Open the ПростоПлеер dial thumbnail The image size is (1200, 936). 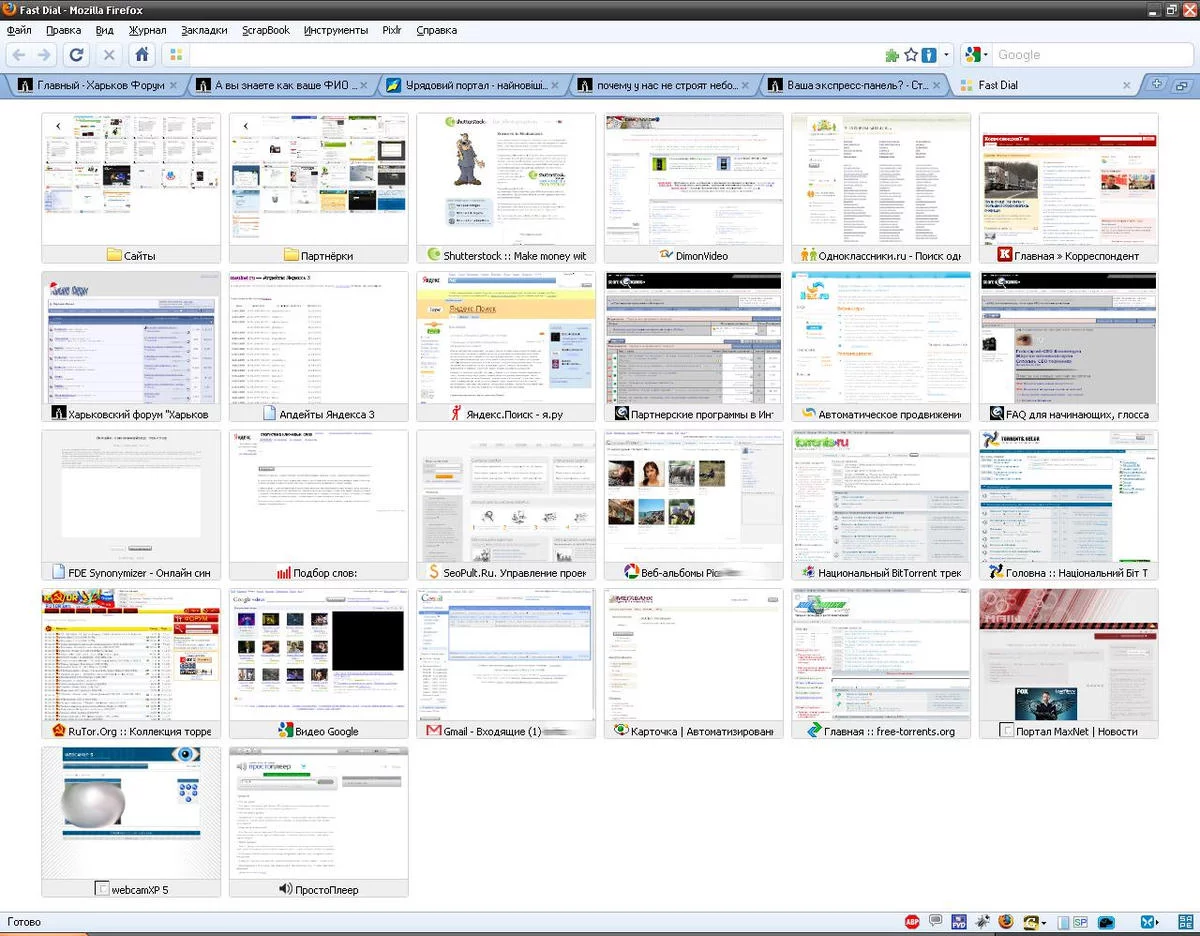[319, 822]
